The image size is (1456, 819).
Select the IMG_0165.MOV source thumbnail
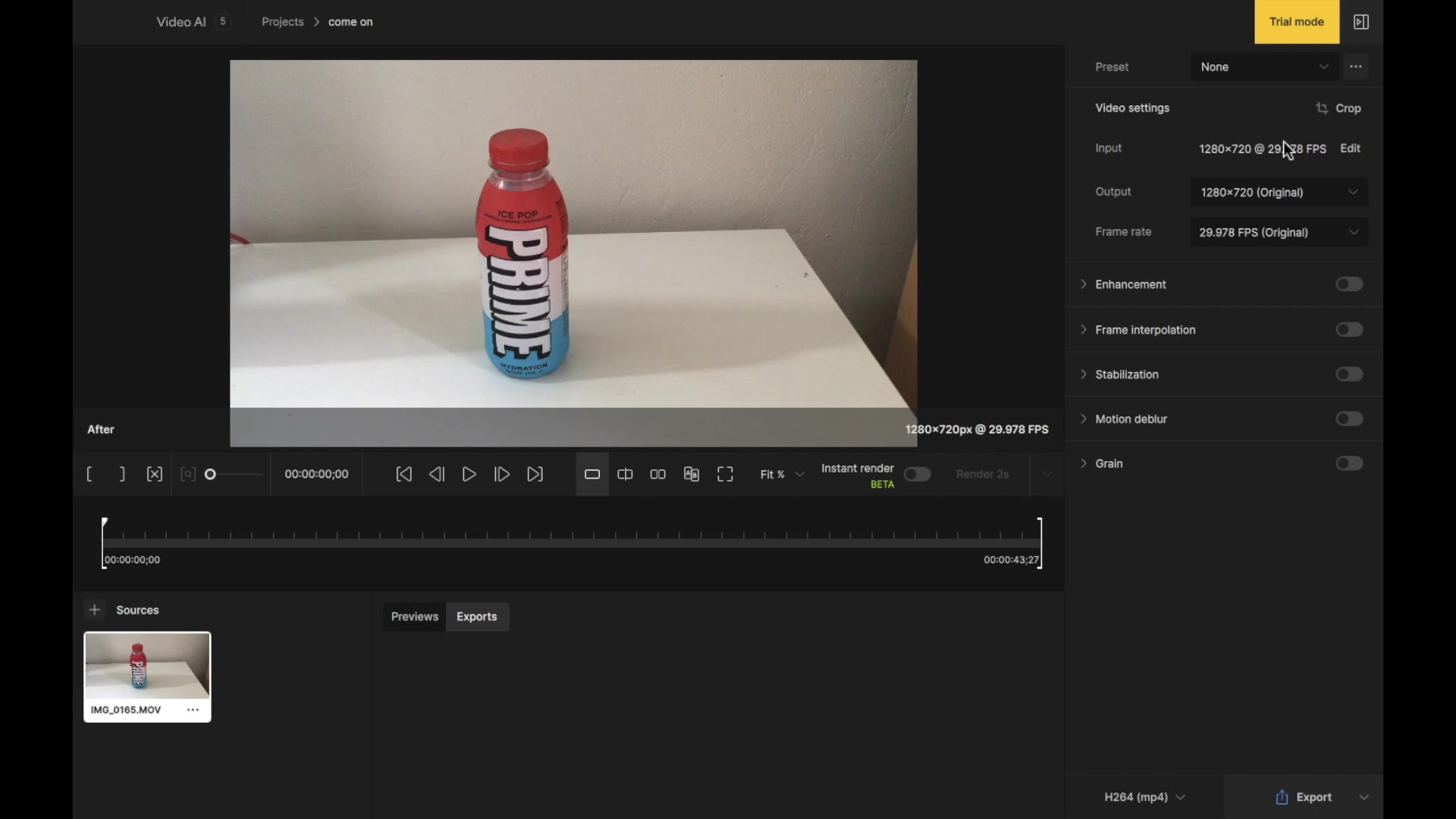pyautogui.click(x=147, y=667)
